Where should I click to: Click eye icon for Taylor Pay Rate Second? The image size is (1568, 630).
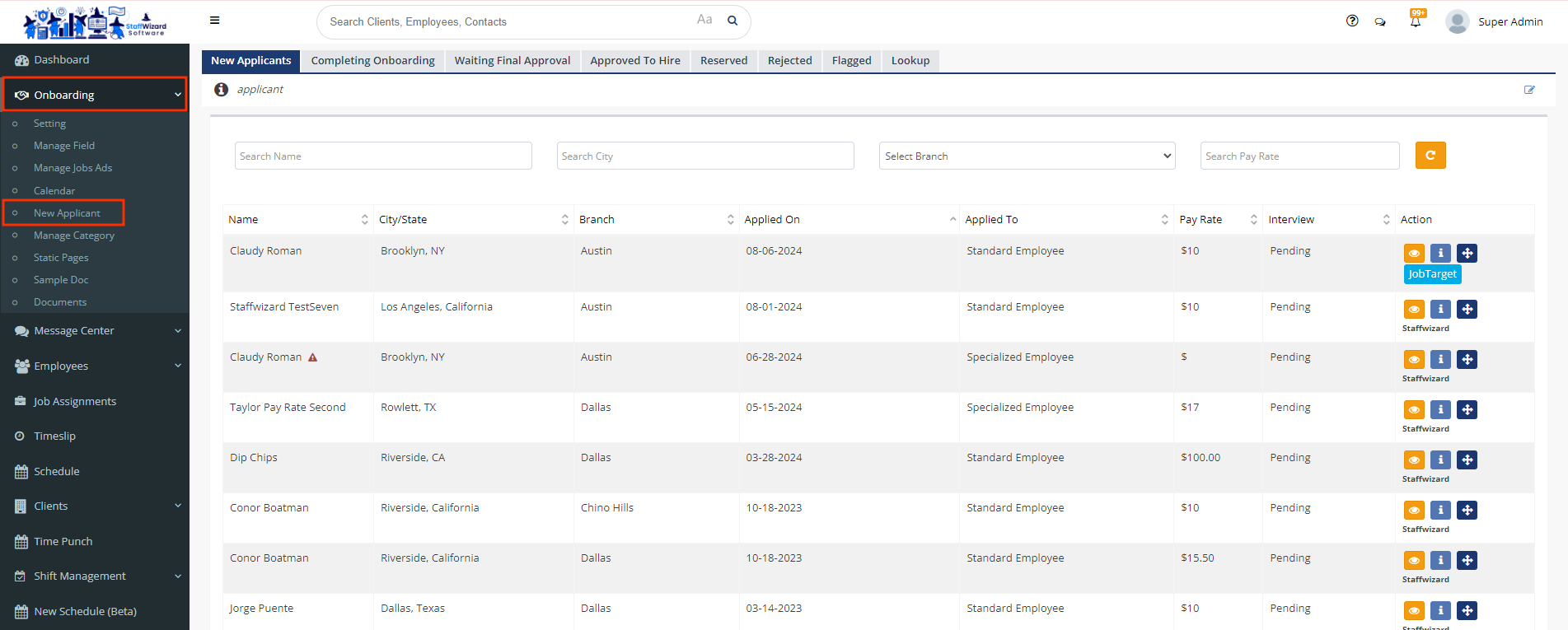(x=1414, y=410)
